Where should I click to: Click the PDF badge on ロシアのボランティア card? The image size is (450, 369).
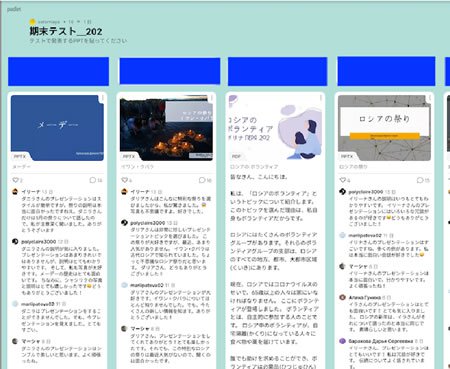pyautogui.click(x=236, y=156)
